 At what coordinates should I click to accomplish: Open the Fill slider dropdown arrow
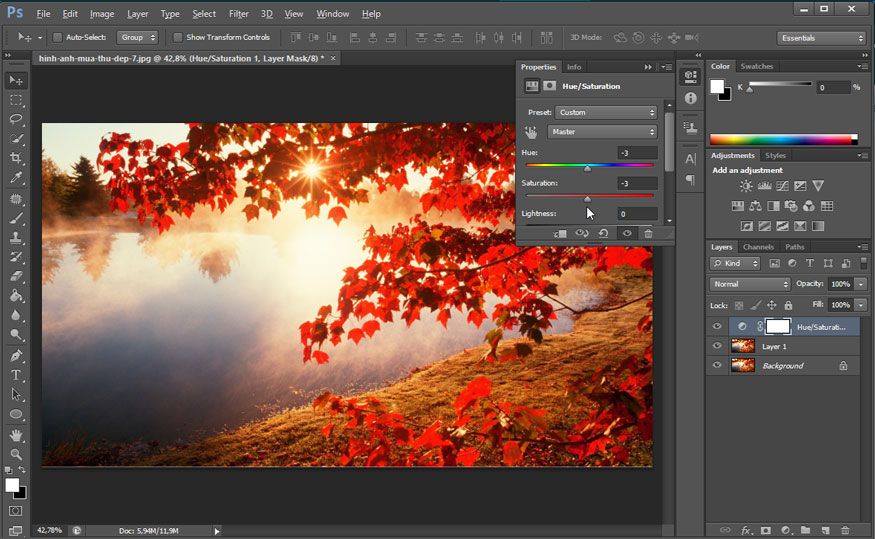pyautogui.click(x=861, y=305)
